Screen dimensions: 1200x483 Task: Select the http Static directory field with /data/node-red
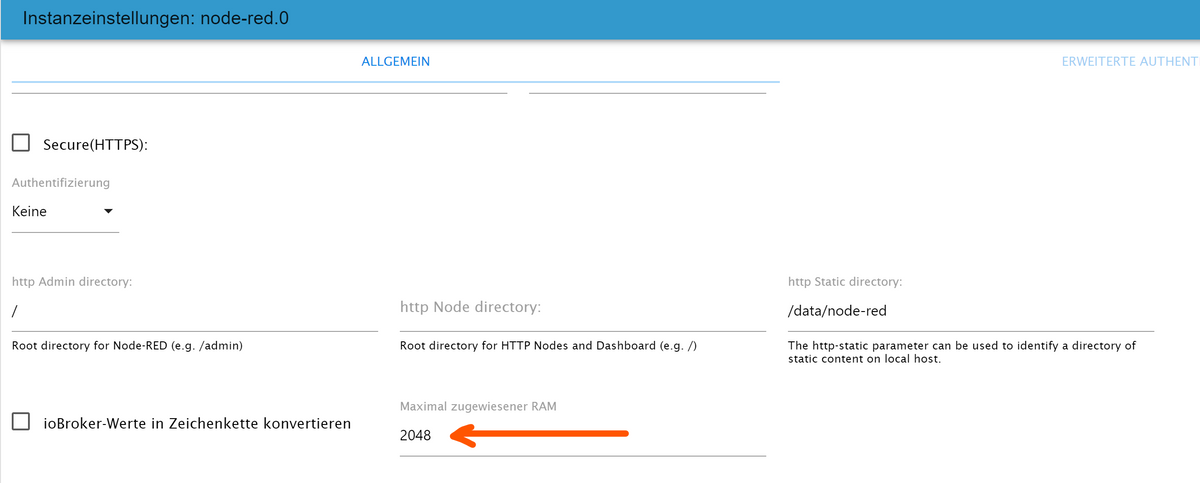pos(971,311)
